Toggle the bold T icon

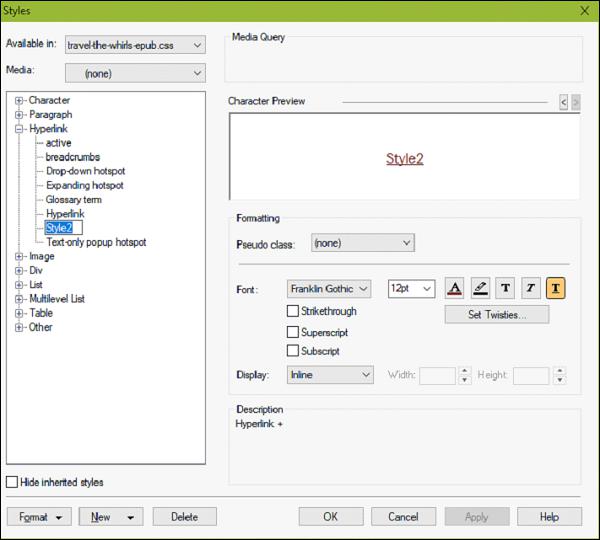click(x=505, y=288)
